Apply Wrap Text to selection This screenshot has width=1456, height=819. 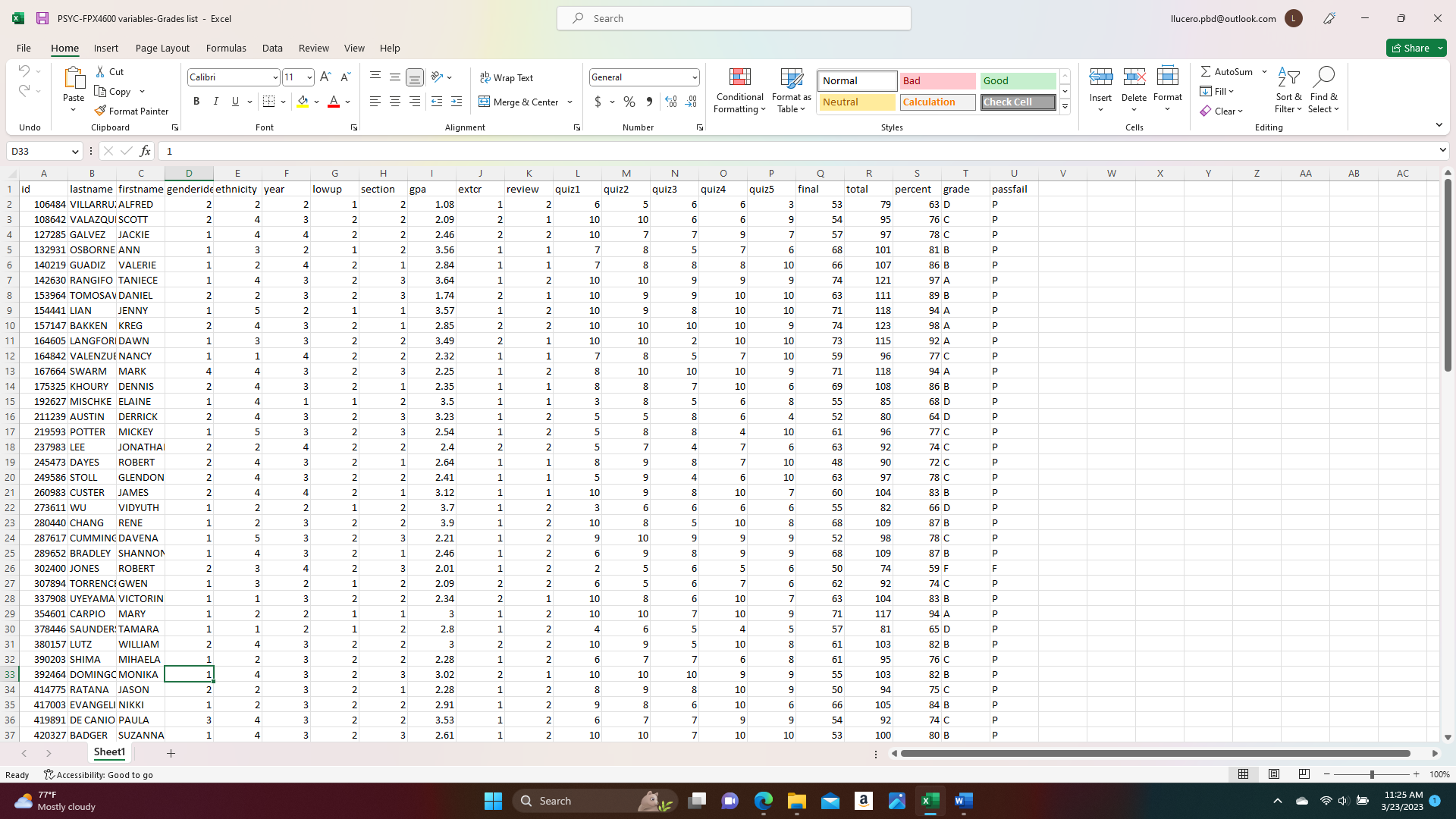tap(507, 77)
